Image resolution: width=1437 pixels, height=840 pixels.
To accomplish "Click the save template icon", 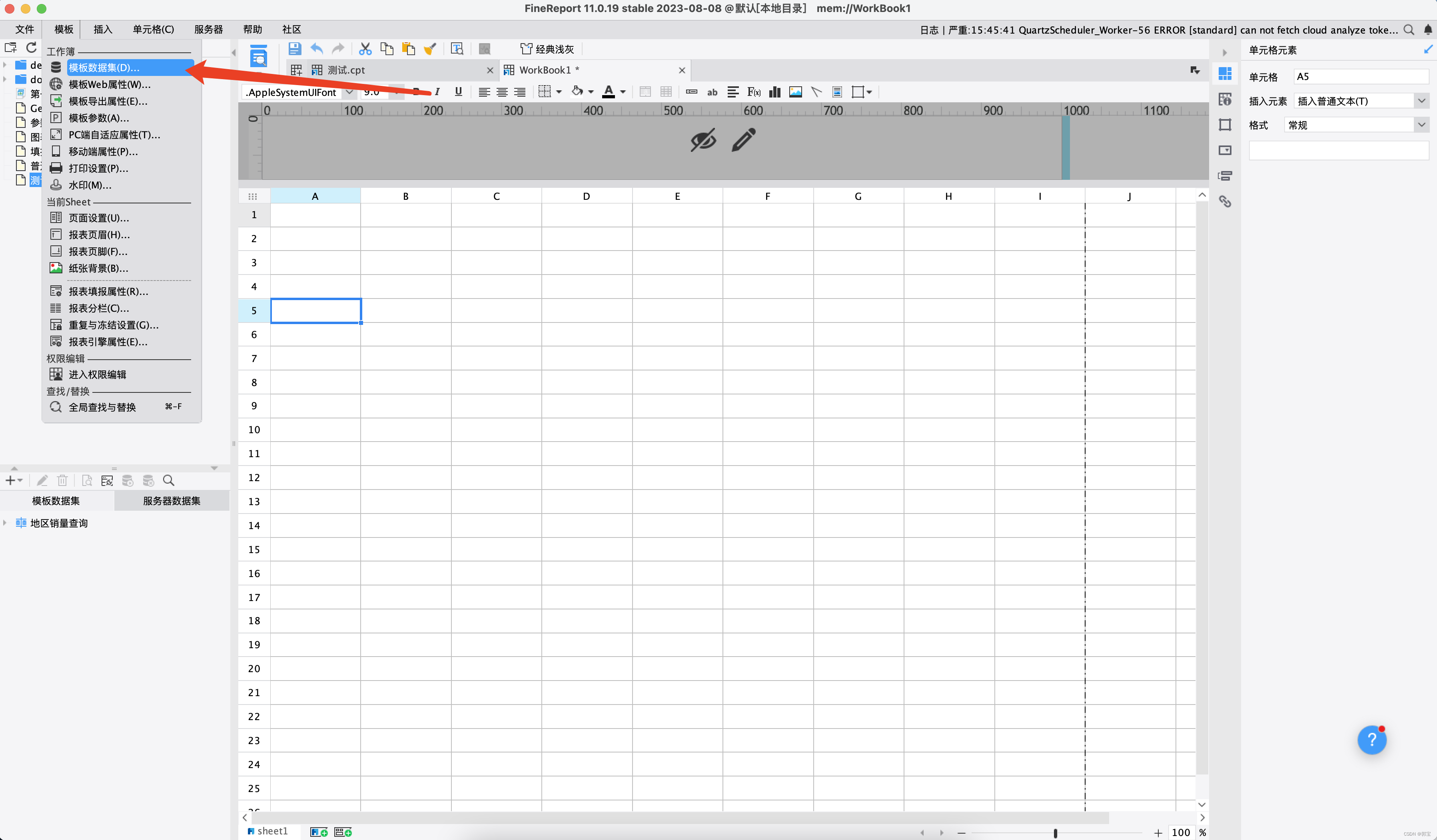I will (294, 49).
